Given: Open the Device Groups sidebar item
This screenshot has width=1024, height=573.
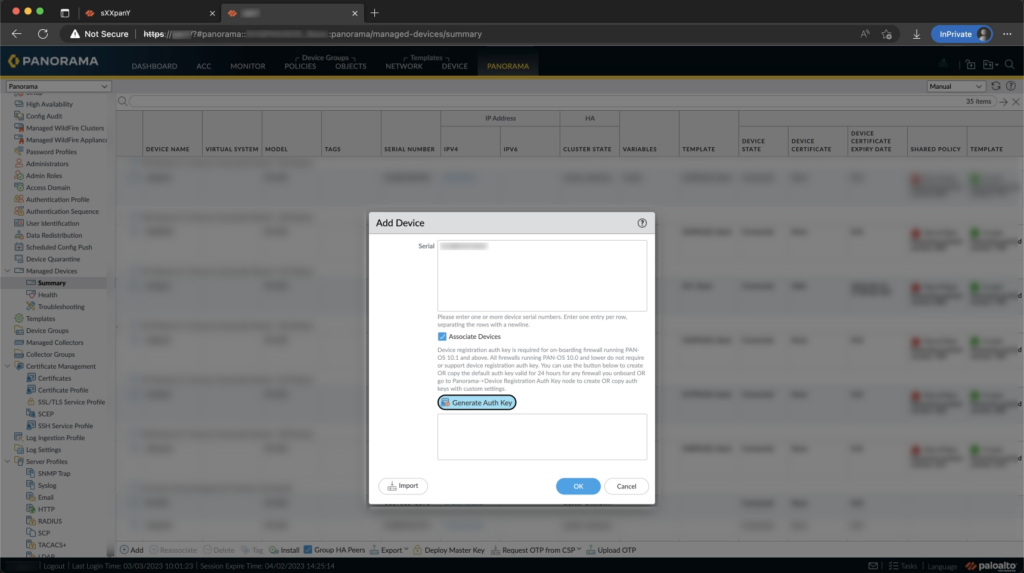Looking at the screenshot, I should (47, 331).
